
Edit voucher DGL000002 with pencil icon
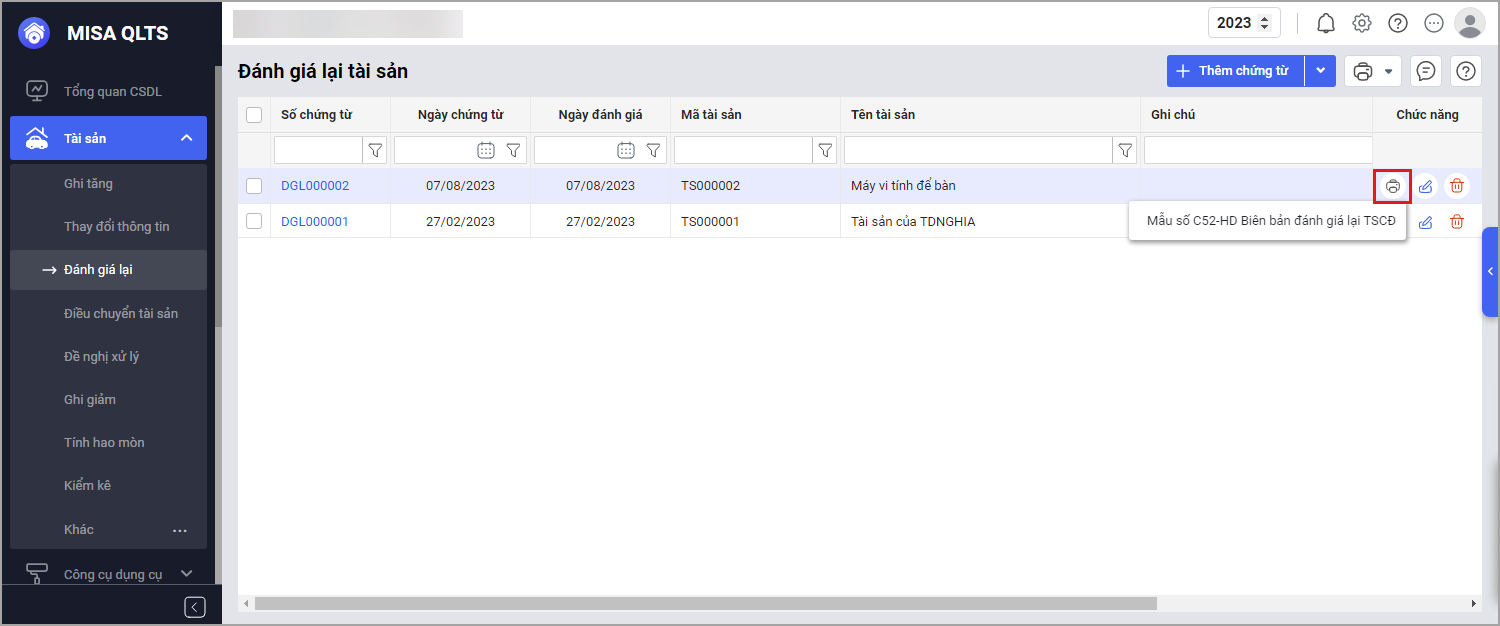[x=1426, y=186]
